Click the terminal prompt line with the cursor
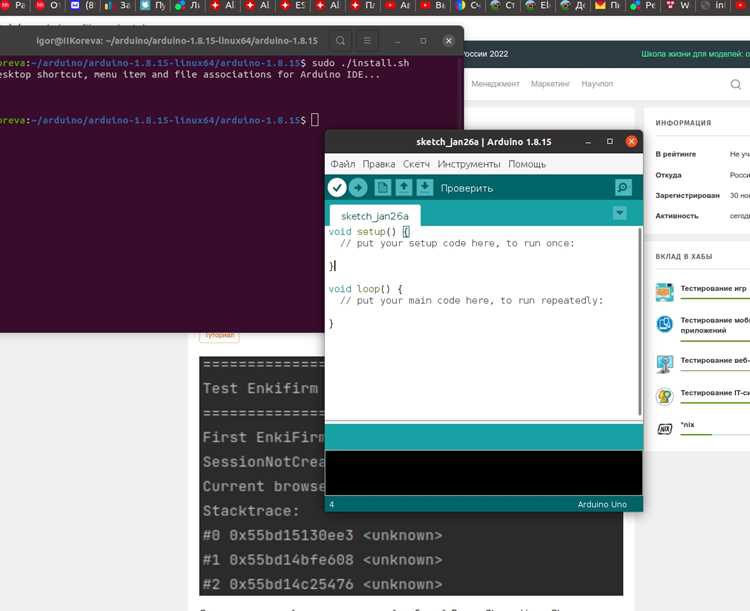This screenshot has width=750, height=611. click(159, 120)
